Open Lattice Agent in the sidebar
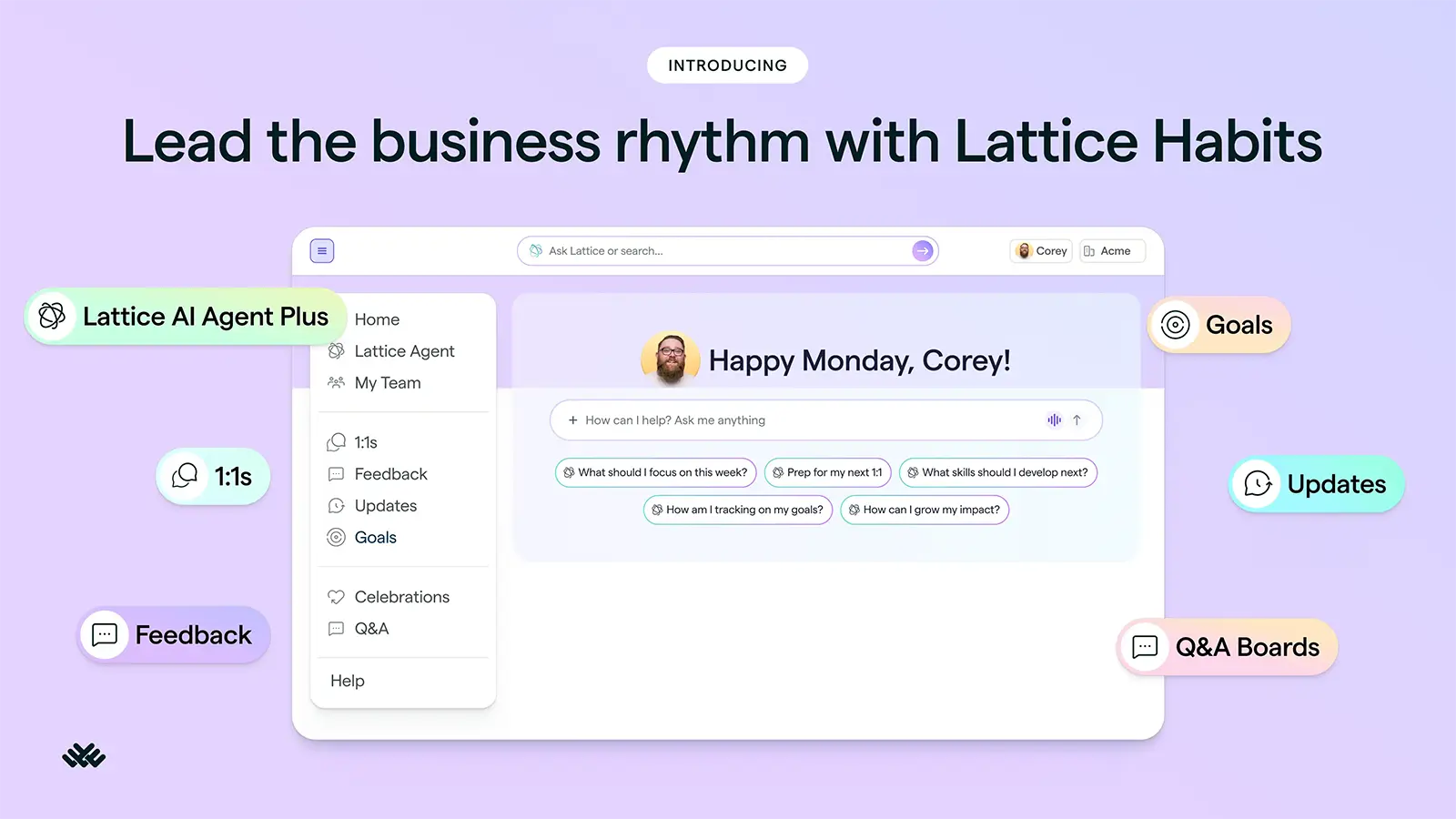Viewport: 1456px width, 819px height. coord(404,351)
